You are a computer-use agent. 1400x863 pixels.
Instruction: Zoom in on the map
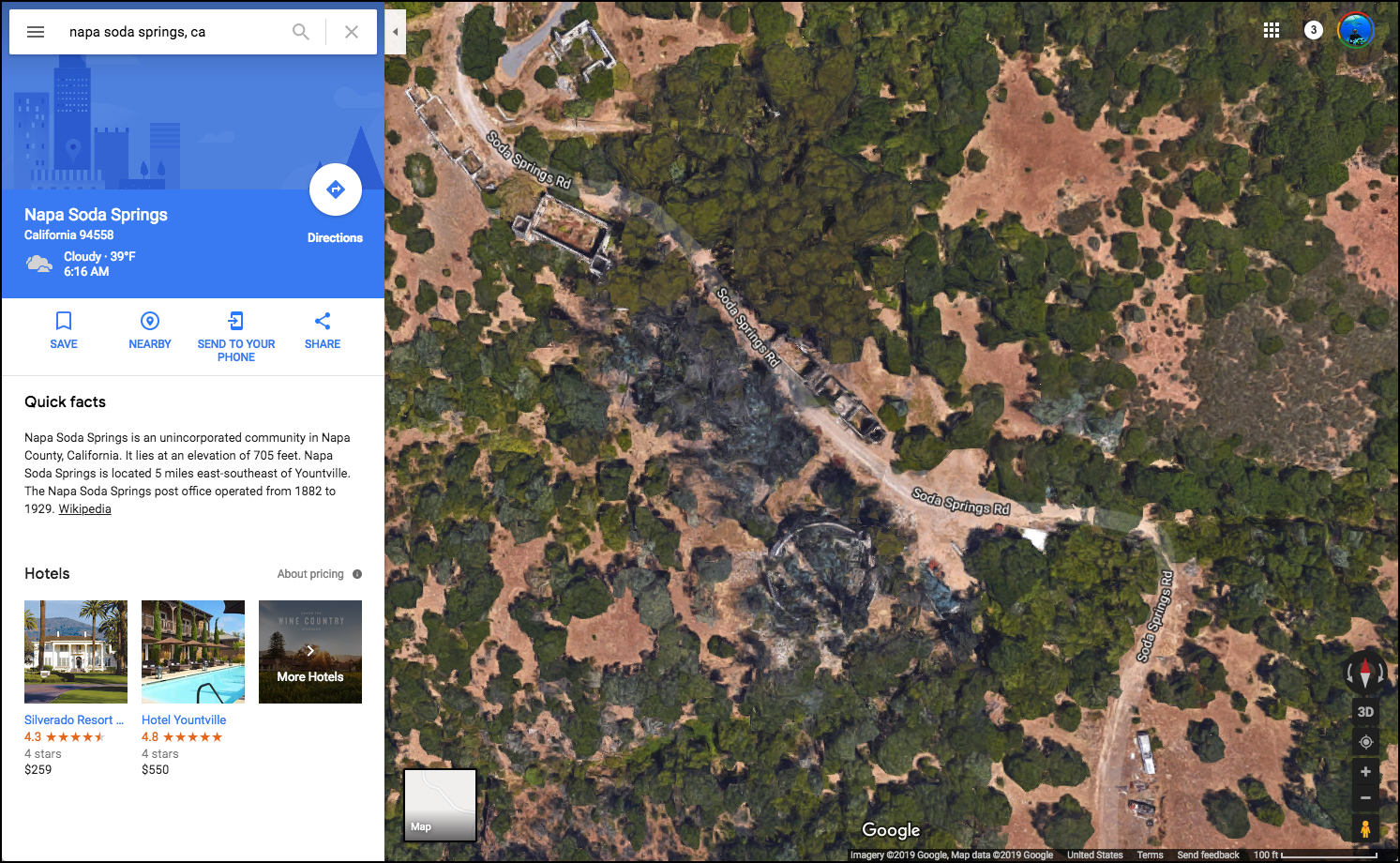1365,772
